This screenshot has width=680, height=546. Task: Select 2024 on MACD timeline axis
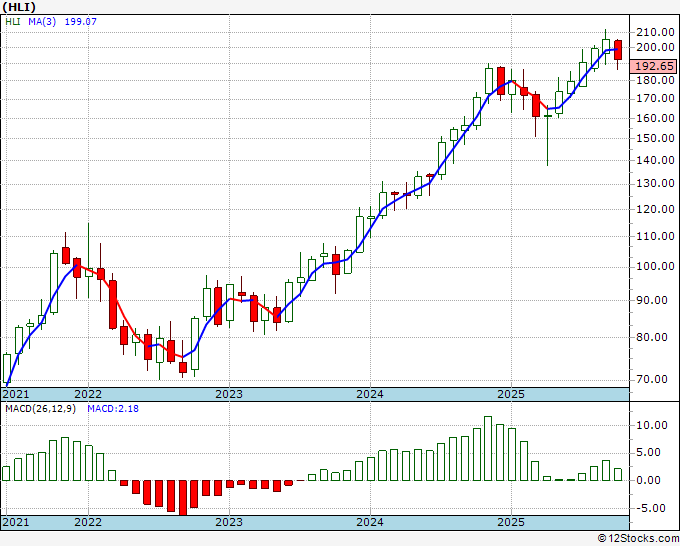point(369,522)
